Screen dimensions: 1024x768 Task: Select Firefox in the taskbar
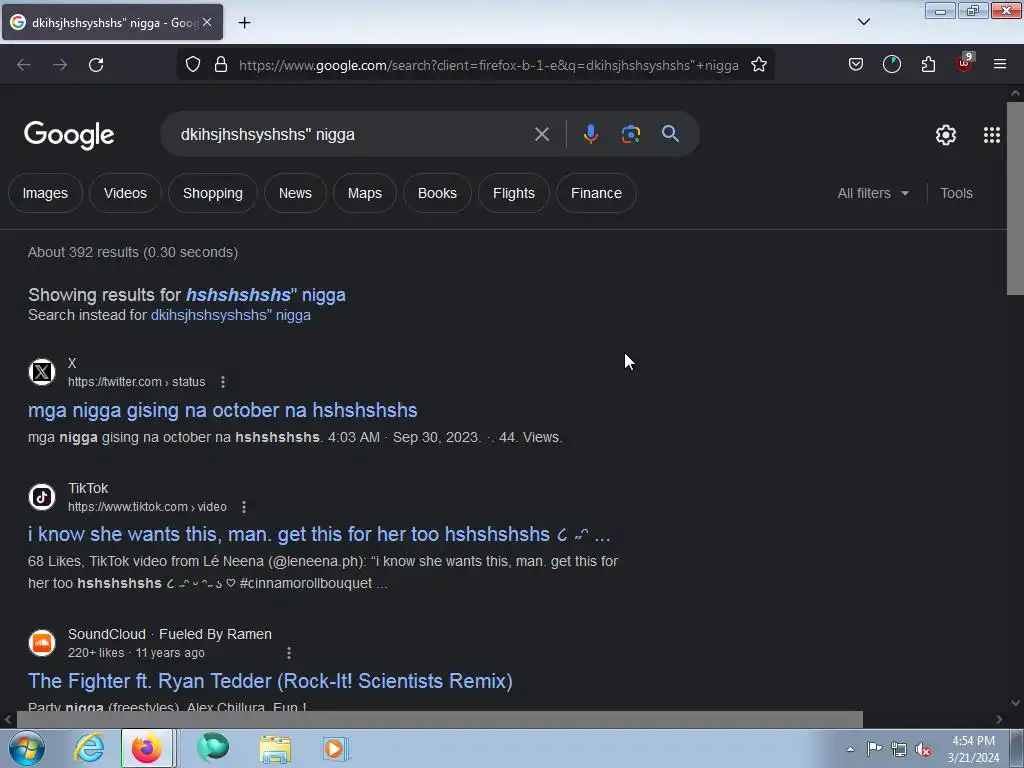147,748
